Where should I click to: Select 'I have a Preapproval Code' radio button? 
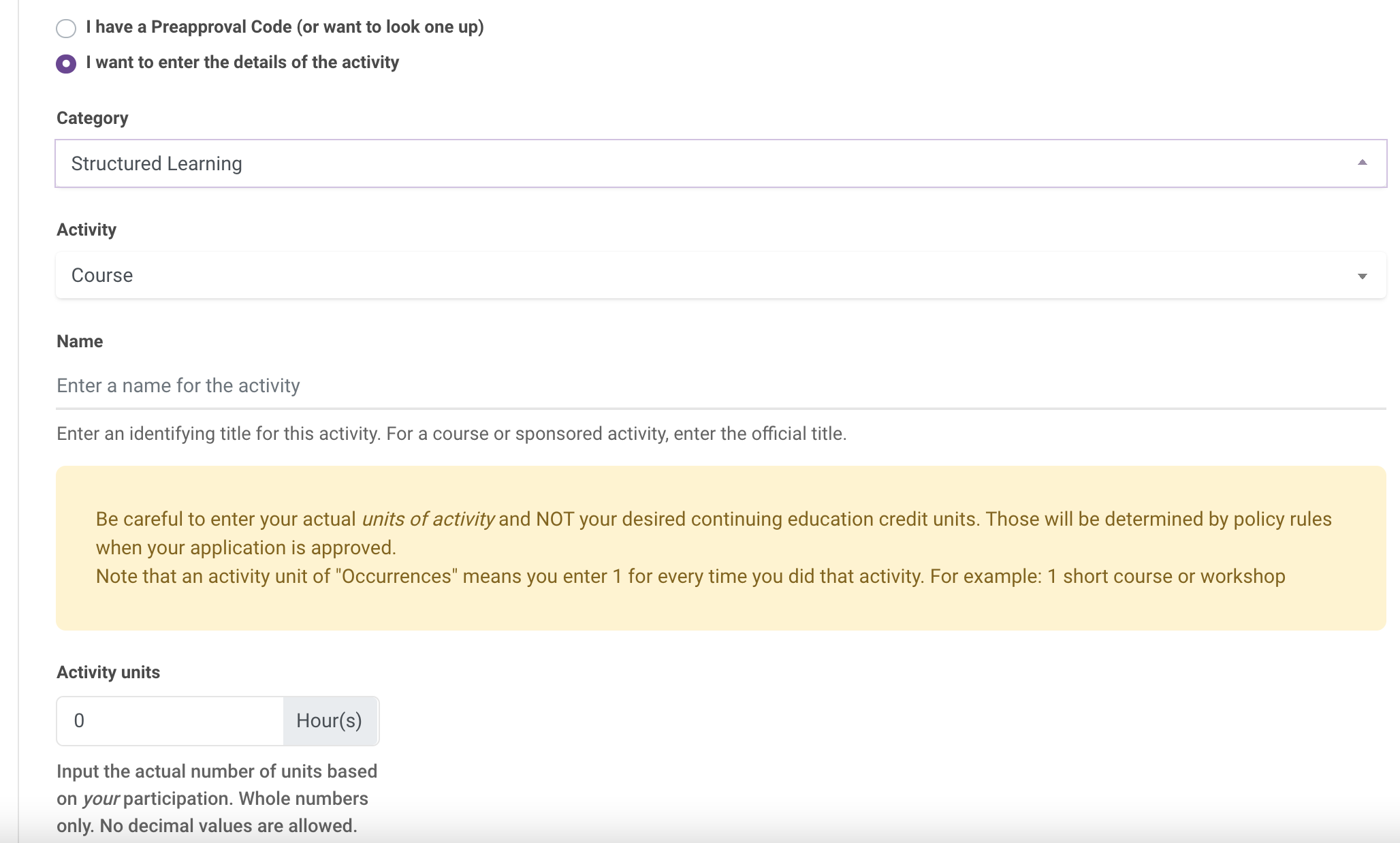coord(66,28)
